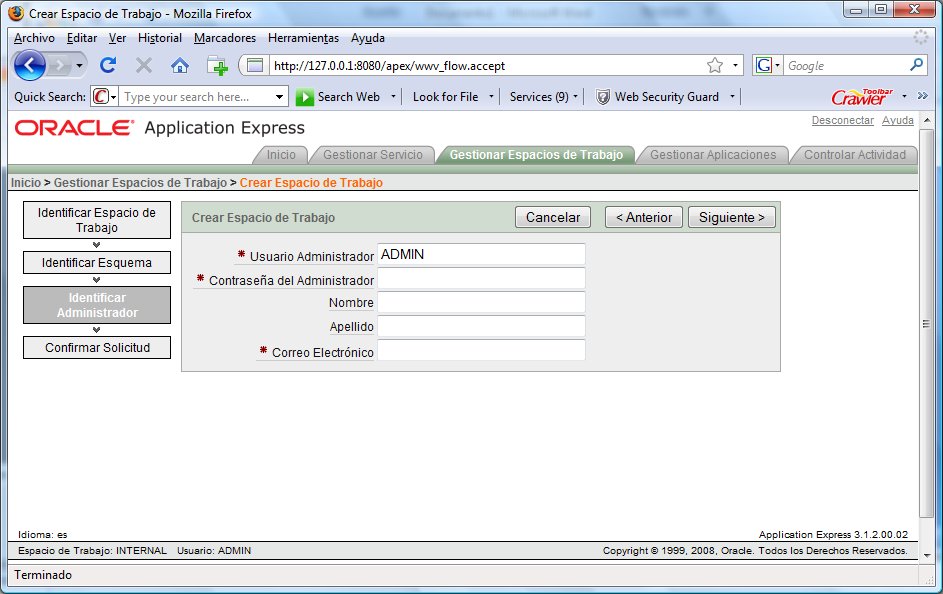Image resolution: width=943 pixels, height=594 pixels.
Task: Select the Identificar Esquema step
Action: [97, 263]
